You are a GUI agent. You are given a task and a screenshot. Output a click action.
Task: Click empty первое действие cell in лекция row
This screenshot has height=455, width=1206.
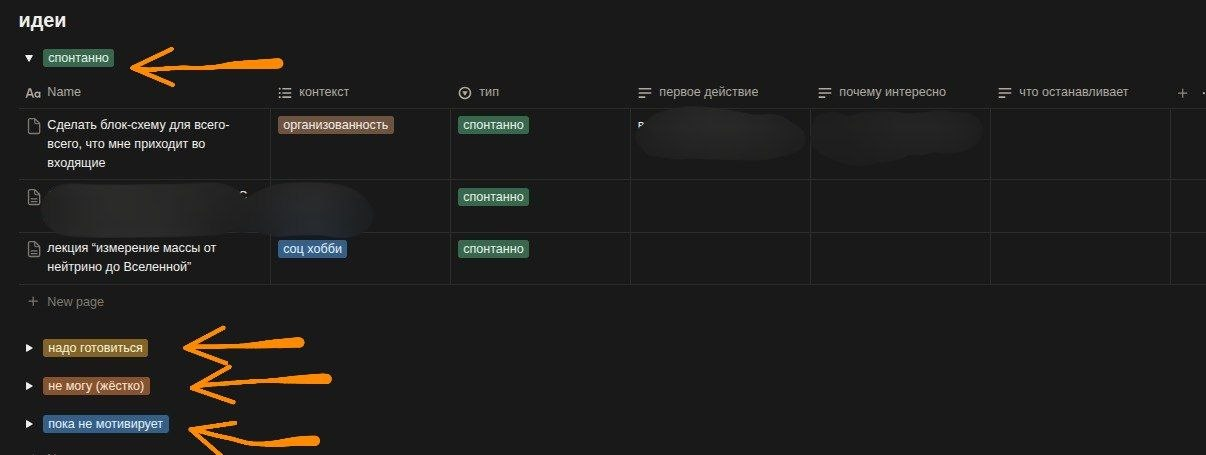tap(720, 259)
